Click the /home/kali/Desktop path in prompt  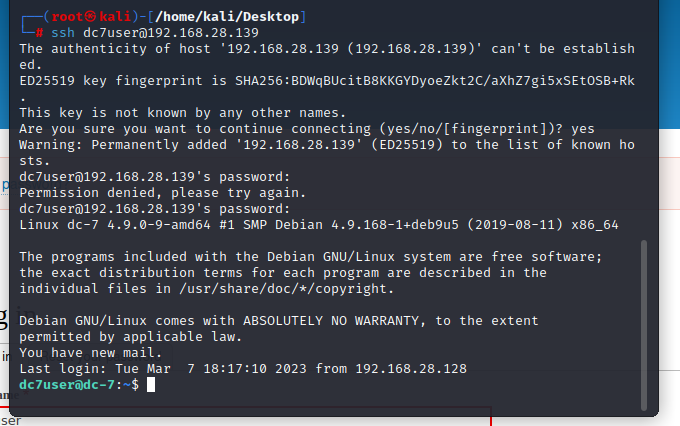(x=227, y=16)
